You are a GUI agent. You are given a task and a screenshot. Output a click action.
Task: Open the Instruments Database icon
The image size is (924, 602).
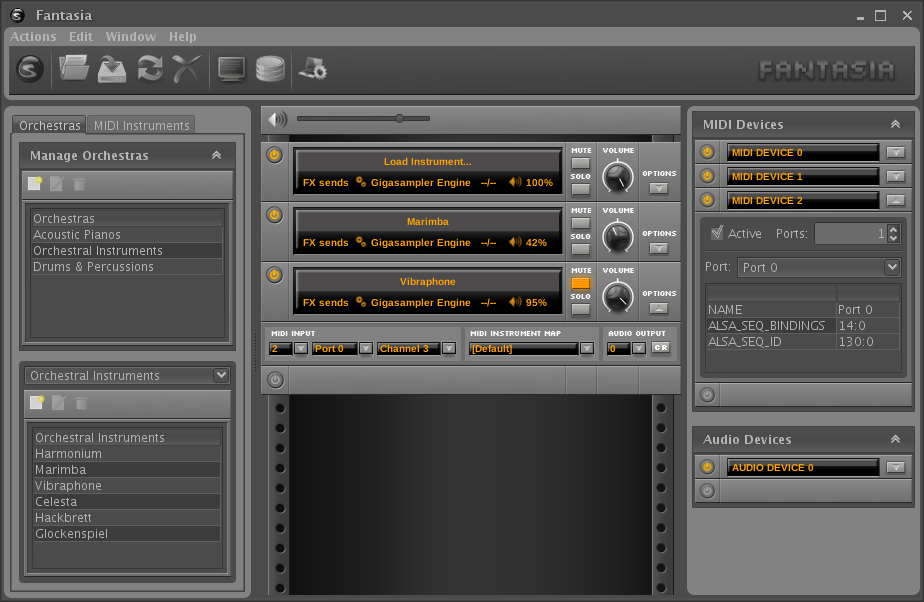[270, 68]
